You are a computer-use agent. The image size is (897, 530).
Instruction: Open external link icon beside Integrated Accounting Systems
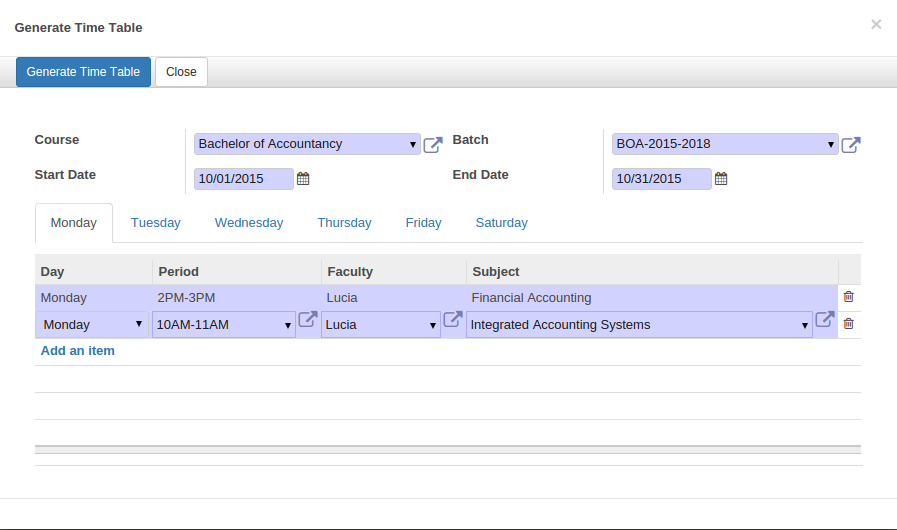click(x=824, y=319)
